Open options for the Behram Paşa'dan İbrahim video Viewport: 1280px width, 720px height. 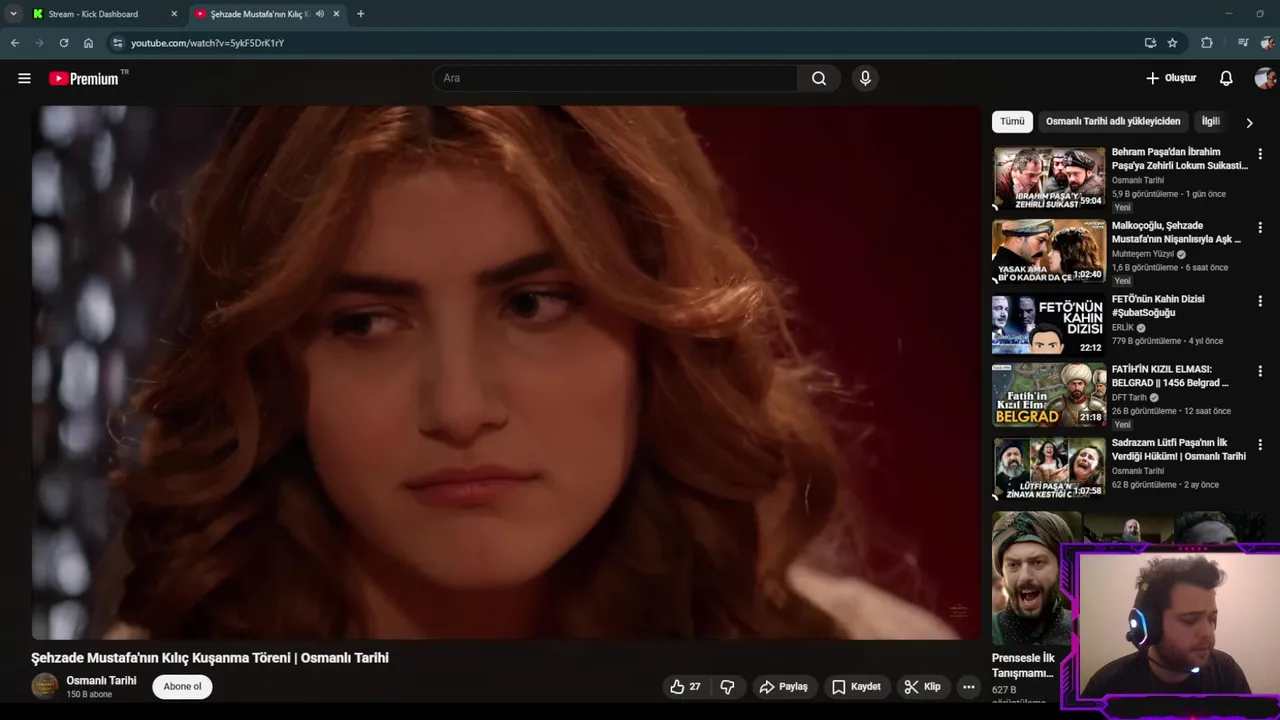[x=1260, y=154]
